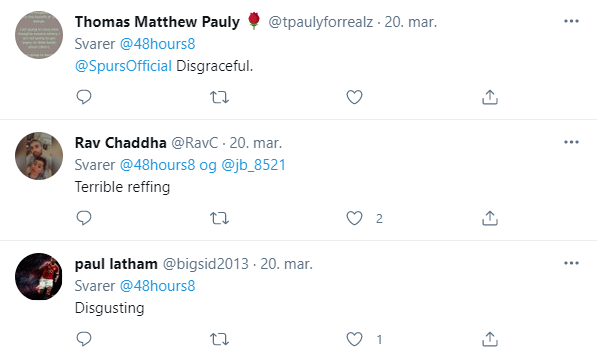Open more options on Rav Chaddha's tweet
This screenshot has height=360, width=597.
pyautogui.click(x=571, y=142)
